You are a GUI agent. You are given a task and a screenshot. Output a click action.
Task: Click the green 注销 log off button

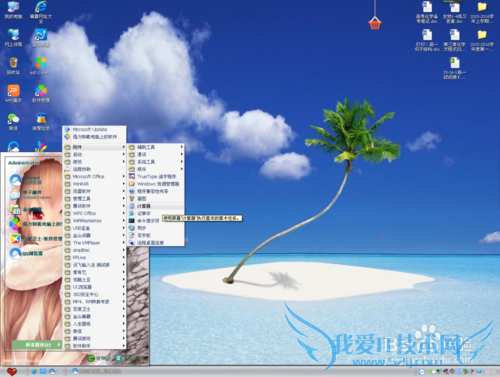point(99,358)
